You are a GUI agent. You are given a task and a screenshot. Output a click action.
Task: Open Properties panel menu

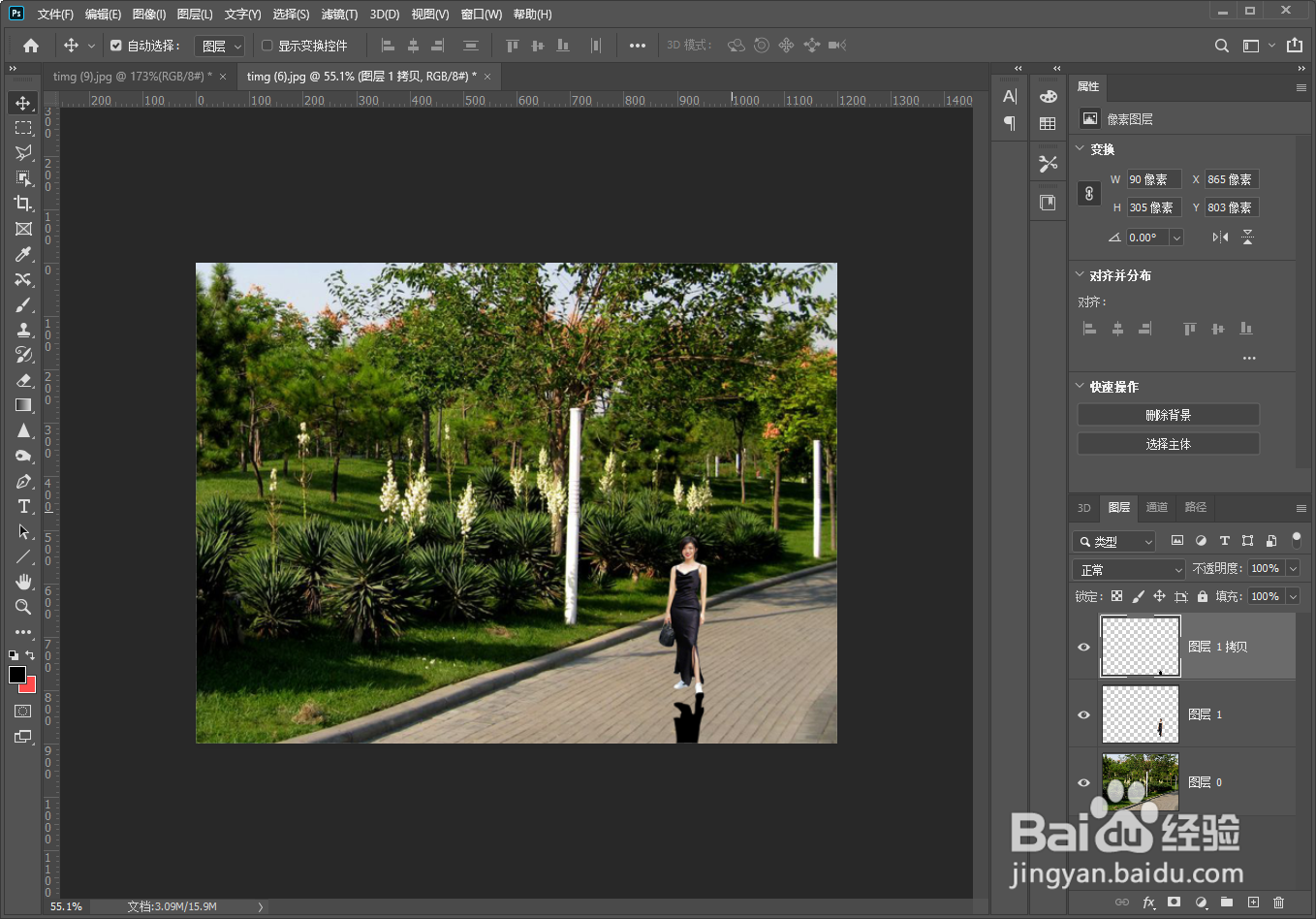click(x=1301, y=87)
